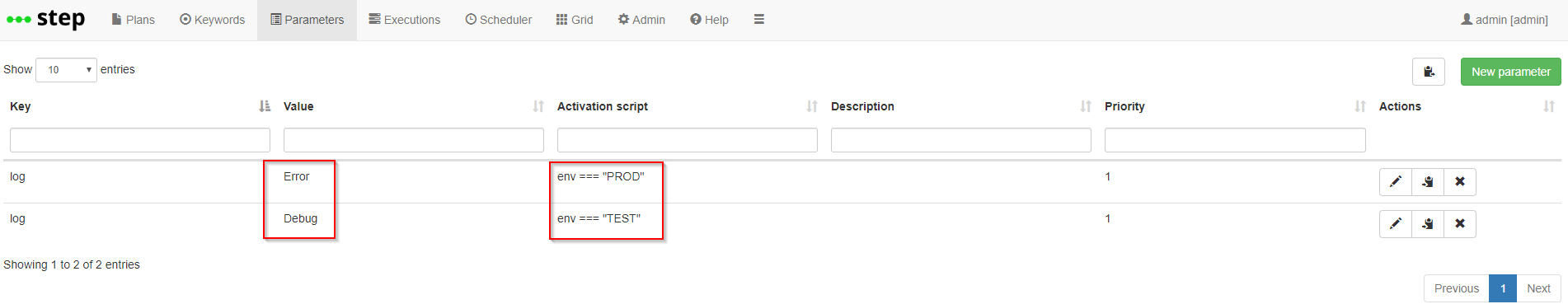The height and width of the screenshot is (304, 1568).
Task: Delete the TEST log parameter
Action: [x=1460, y=224]
